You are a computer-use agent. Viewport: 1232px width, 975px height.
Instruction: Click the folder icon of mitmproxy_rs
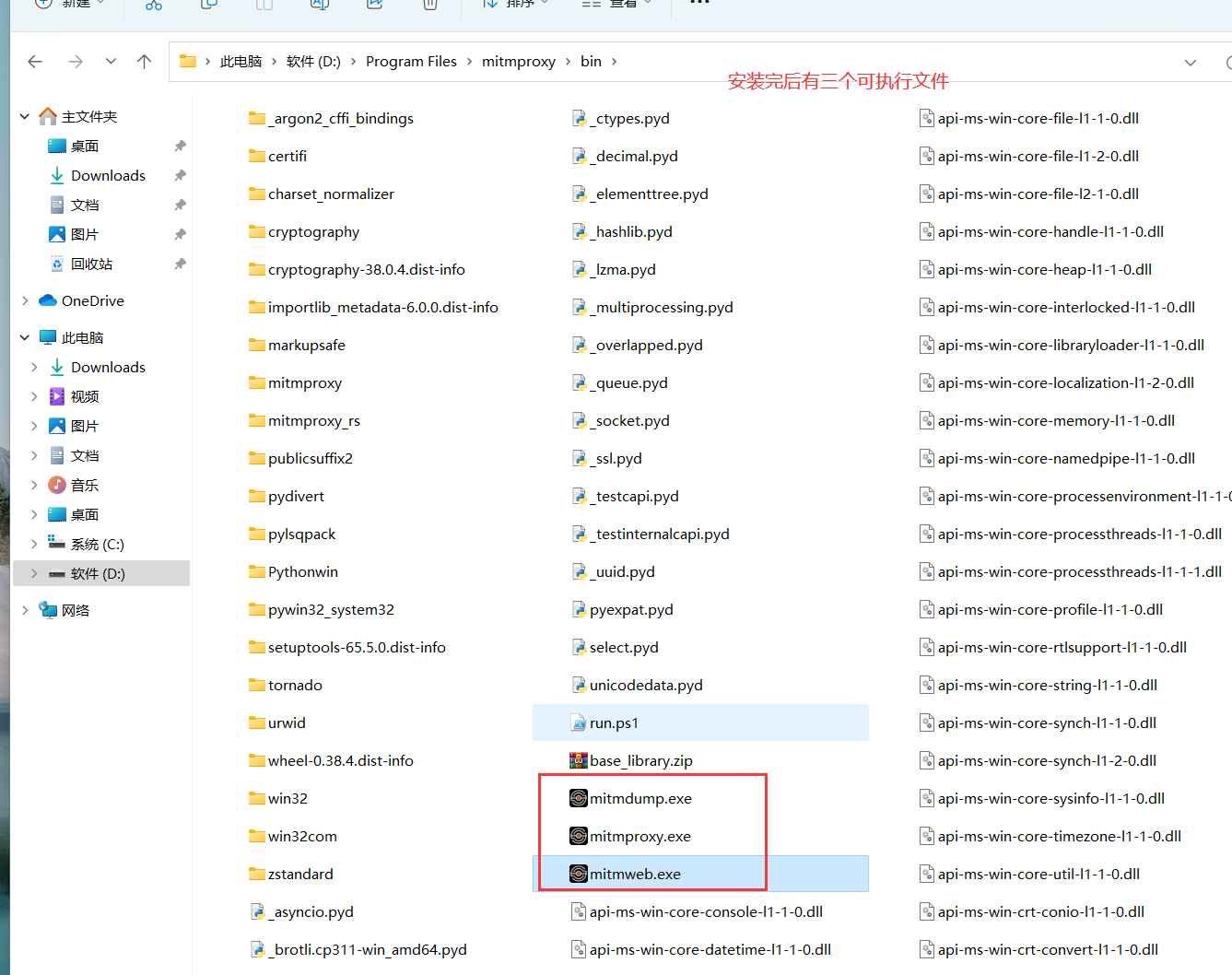[257, 420]
